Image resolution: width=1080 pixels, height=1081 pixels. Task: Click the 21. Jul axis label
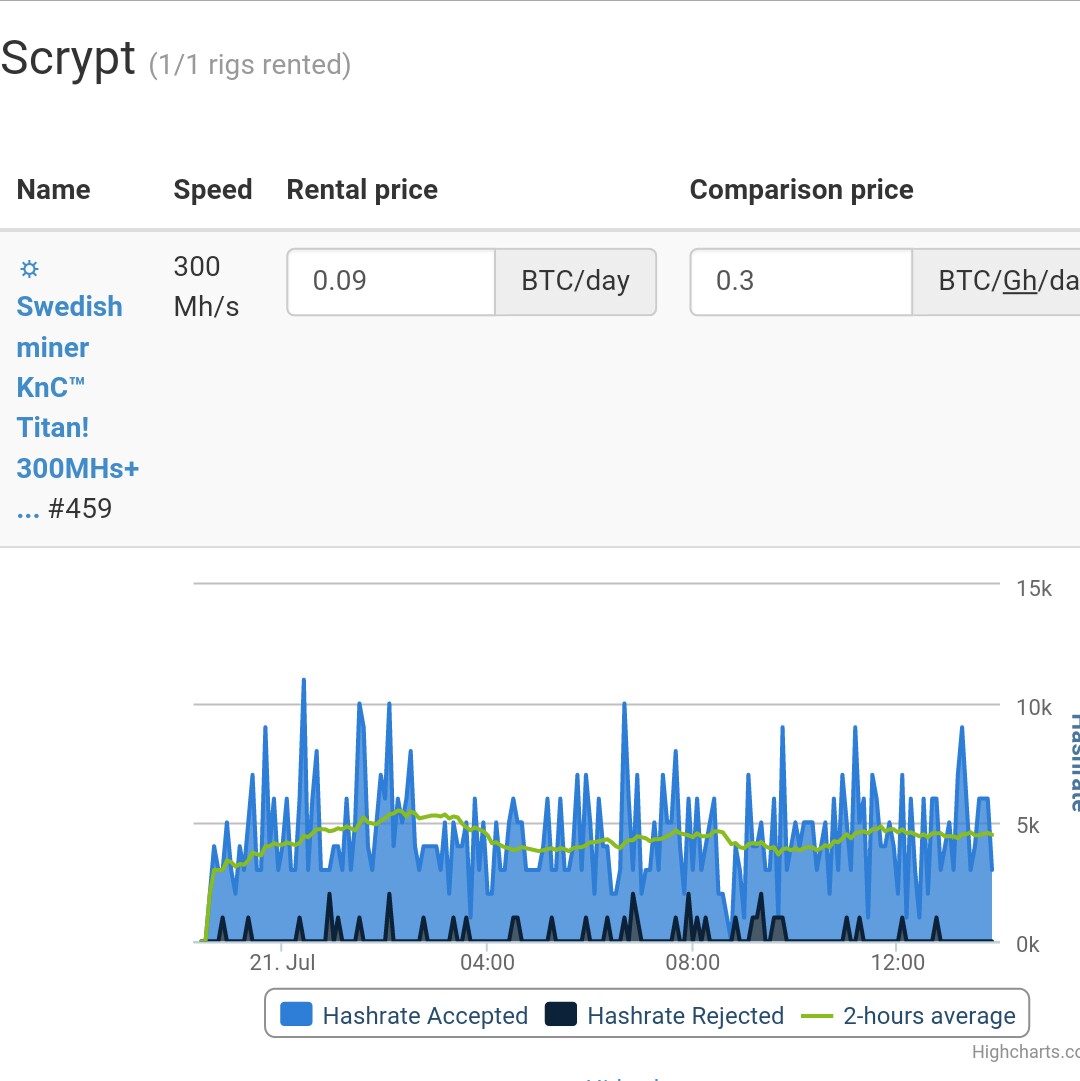(x=283, y=962)
